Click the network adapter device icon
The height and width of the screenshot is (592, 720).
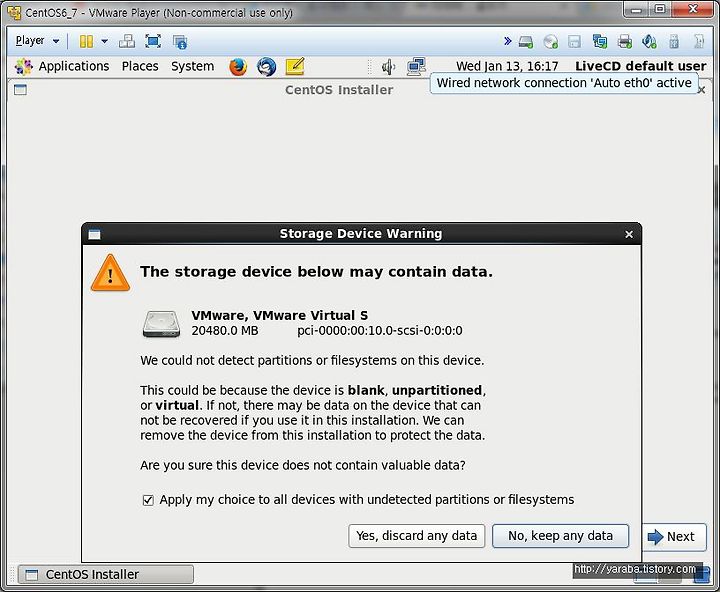pos(600,42)
